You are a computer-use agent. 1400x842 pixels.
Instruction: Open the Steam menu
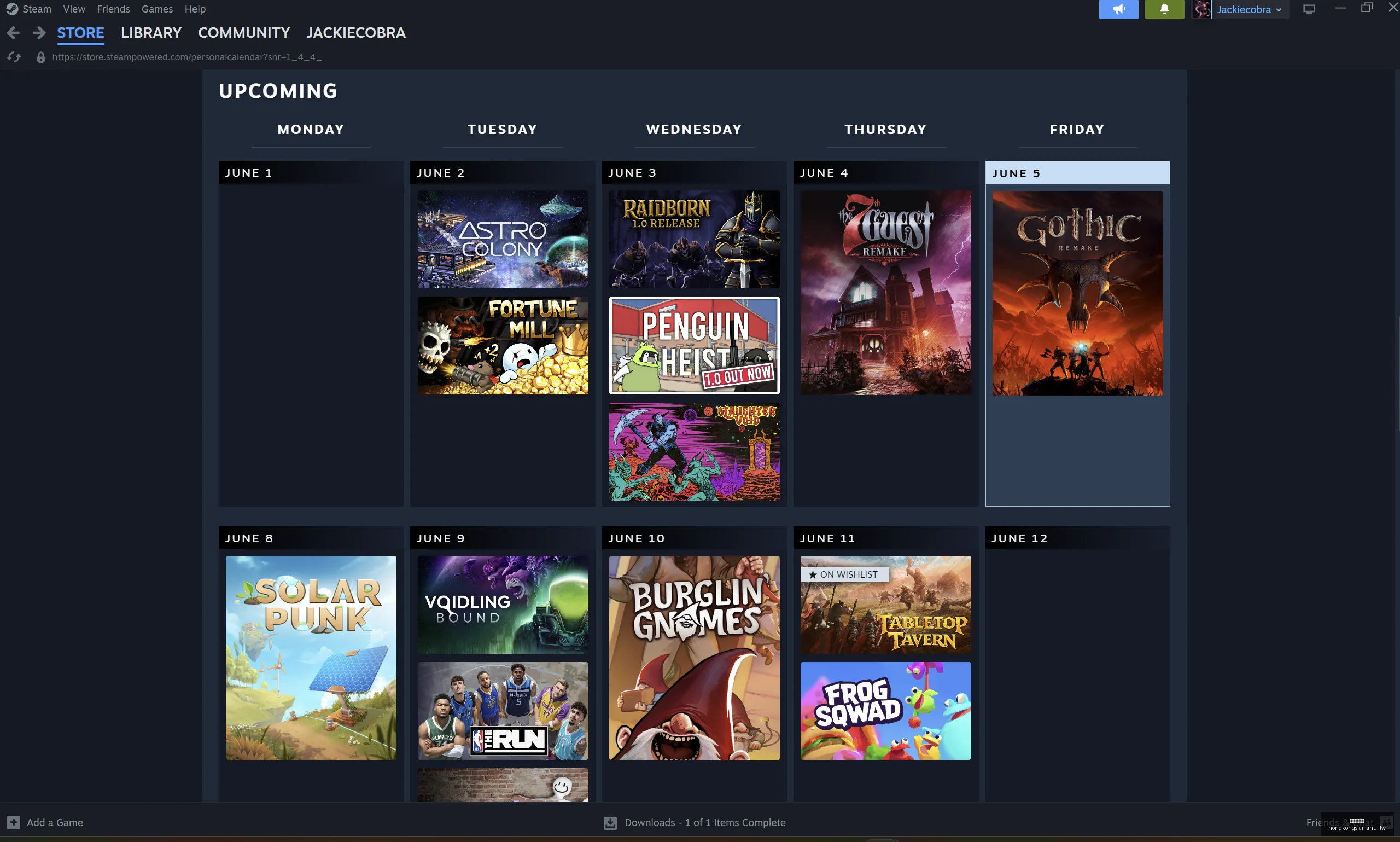37,9
